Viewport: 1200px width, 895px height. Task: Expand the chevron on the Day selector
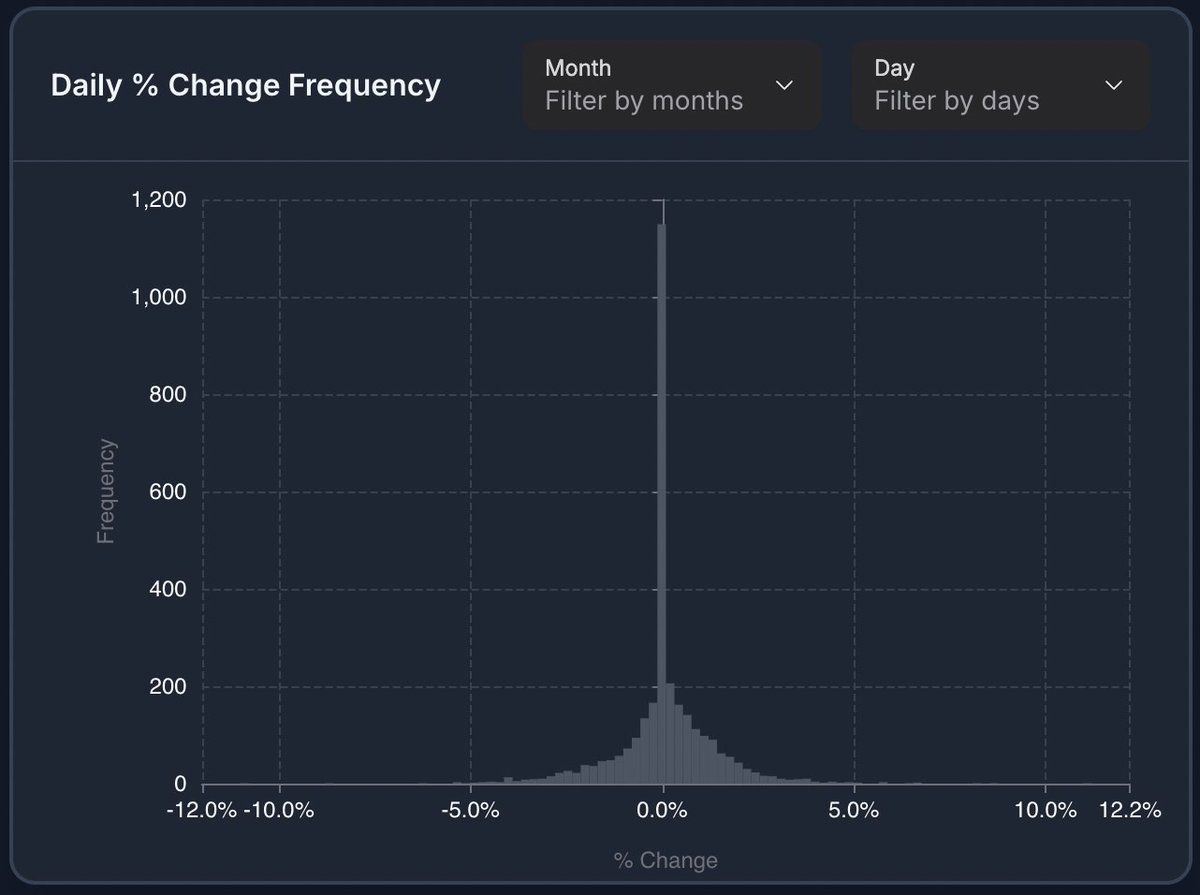[1114, 85]
